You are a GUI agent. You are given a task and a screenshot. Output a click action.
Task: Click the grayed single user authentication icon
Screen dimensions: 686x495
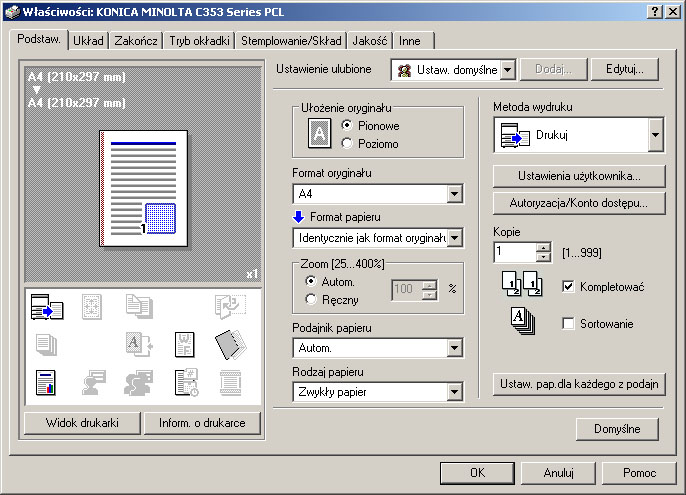[x=94, y=383]
